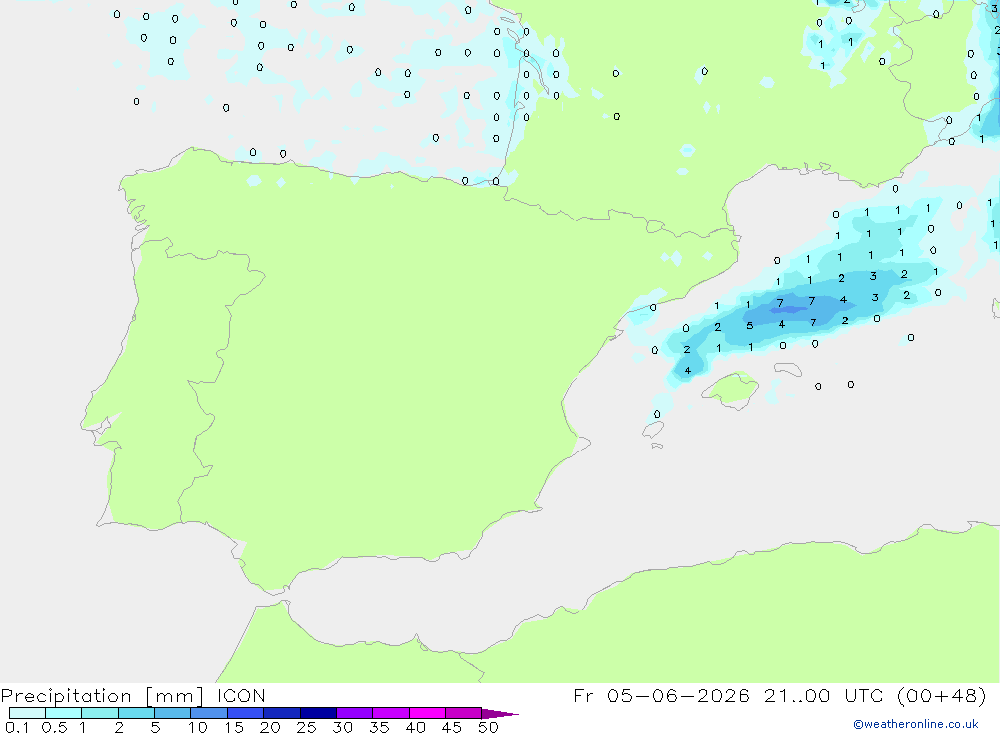
Task: Select the 2–5 mm legend color swatch
Action: point(136,713)
